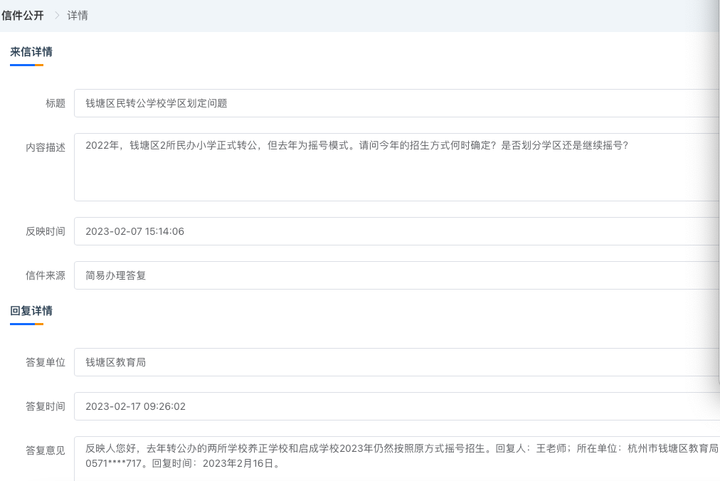
Task: Click the 答复单位 field label
Action: 45,362
